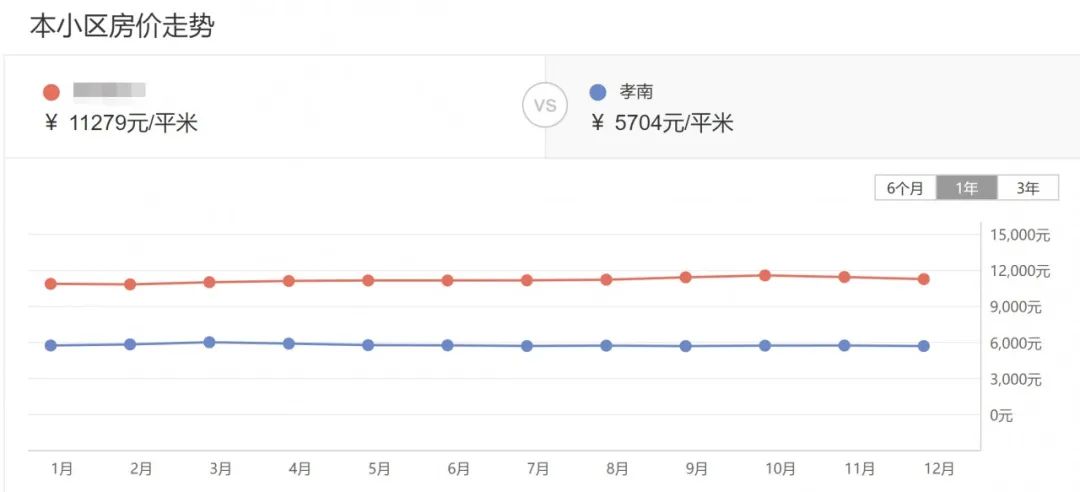Click the red legend dot for community

[x=51, y=92]
